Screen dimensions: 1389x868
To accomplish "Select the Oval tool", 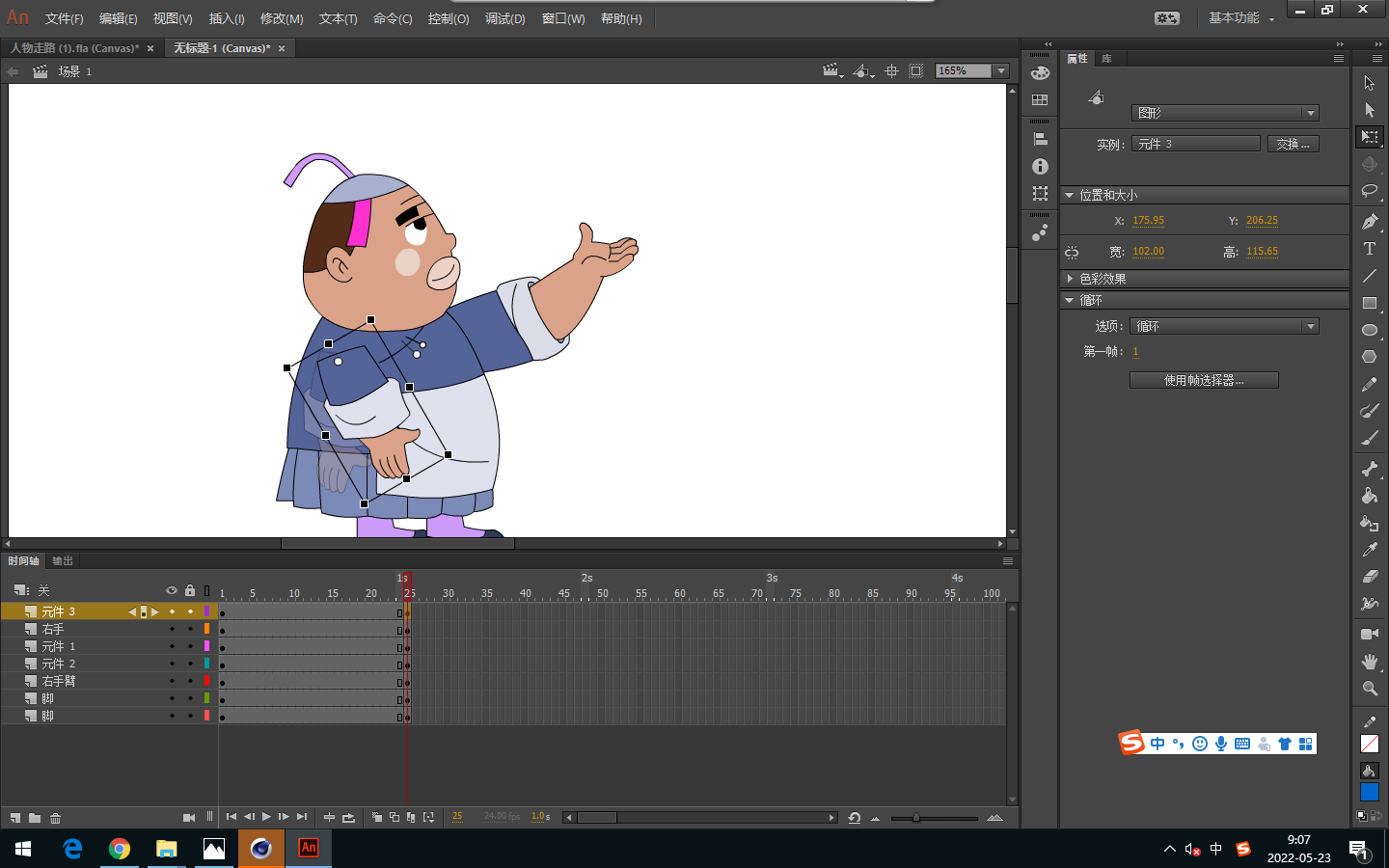I will click(x=1369, y=330).
